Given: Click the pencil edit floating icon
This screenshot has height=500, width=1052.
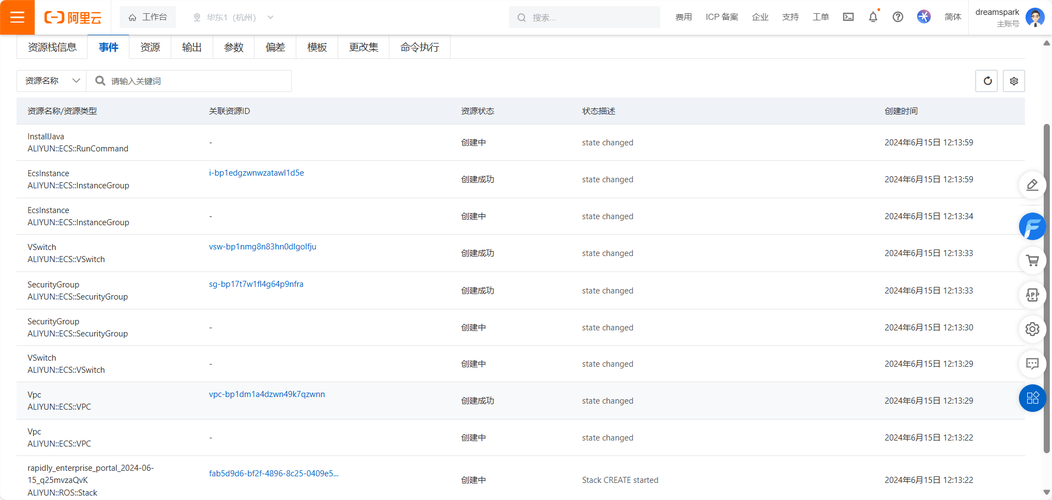Looking at the screenshot, I should click(1033, 185).
